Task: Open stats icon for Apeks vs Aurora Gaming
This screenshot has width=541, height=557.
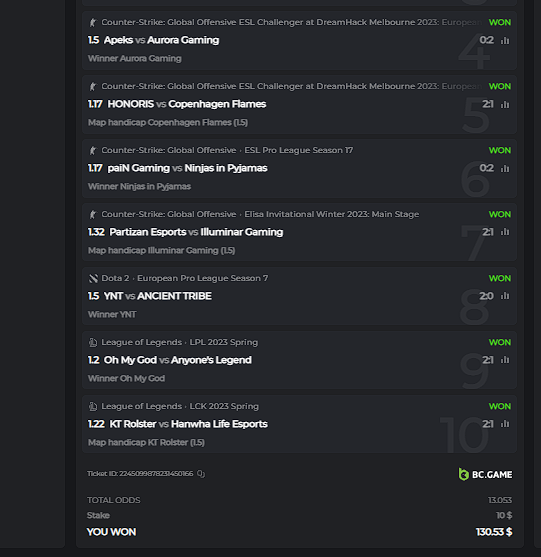Action: pyautogui.click(x=505, y=41)
